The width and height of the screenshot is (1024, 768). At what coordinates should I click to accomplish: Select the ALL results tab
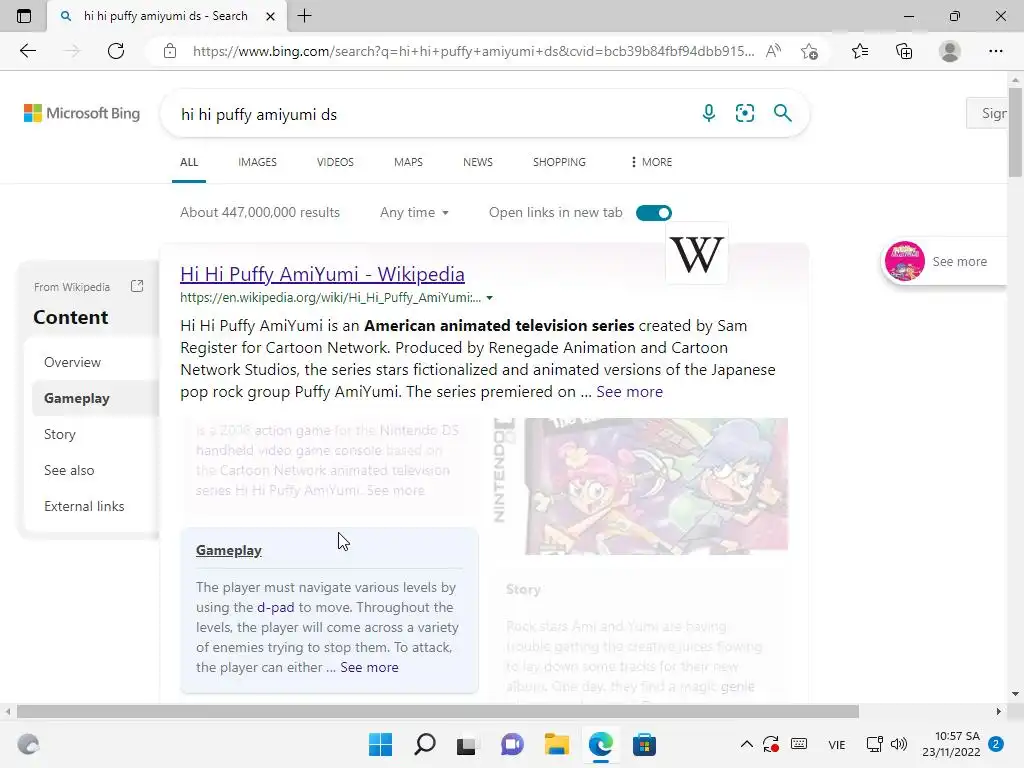(189, 162)
